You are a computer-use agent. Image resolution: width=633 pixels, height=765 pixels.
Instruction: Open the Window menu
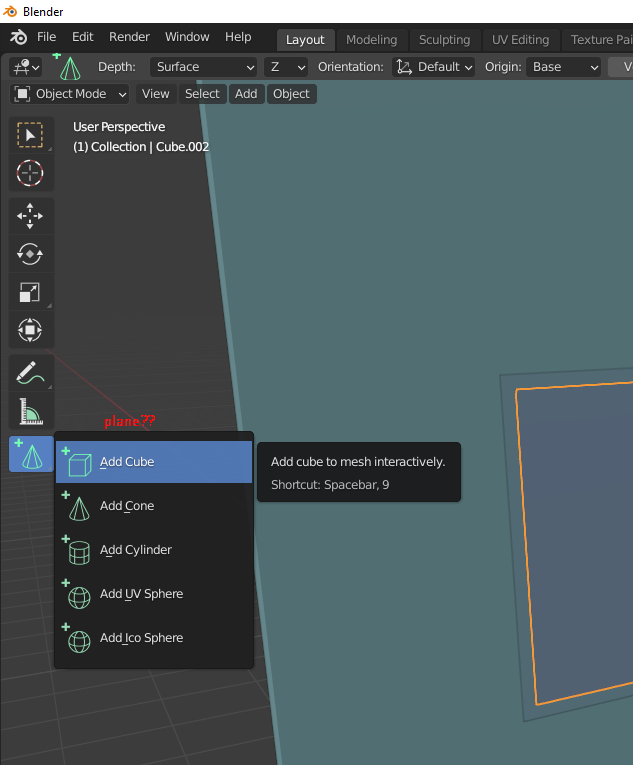click(x=187, y=37)
